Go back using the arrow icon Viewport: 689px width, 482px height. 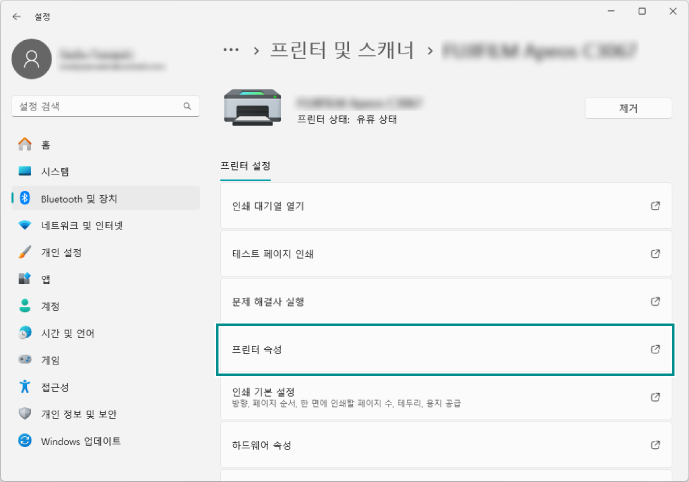17,17
